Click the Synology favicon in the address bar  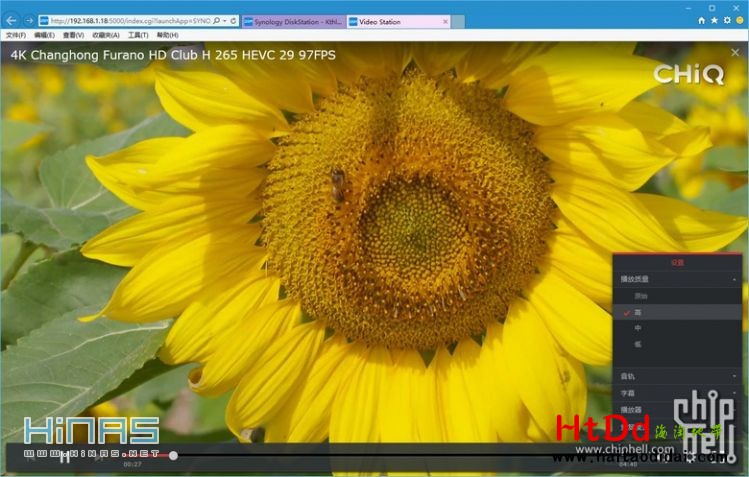pos(44,21)
